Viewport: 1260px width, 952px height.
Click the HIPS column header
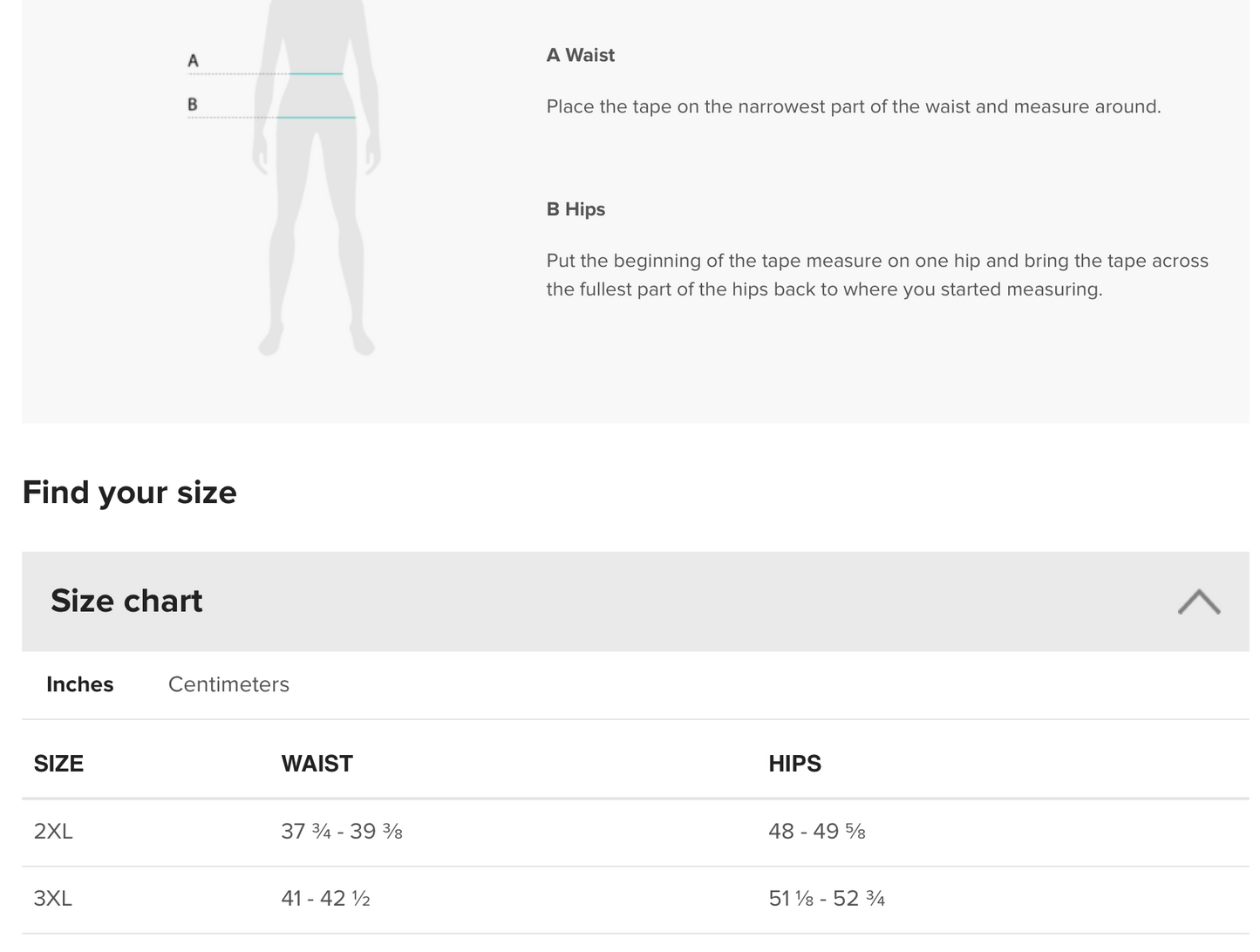tap(794, 764)
